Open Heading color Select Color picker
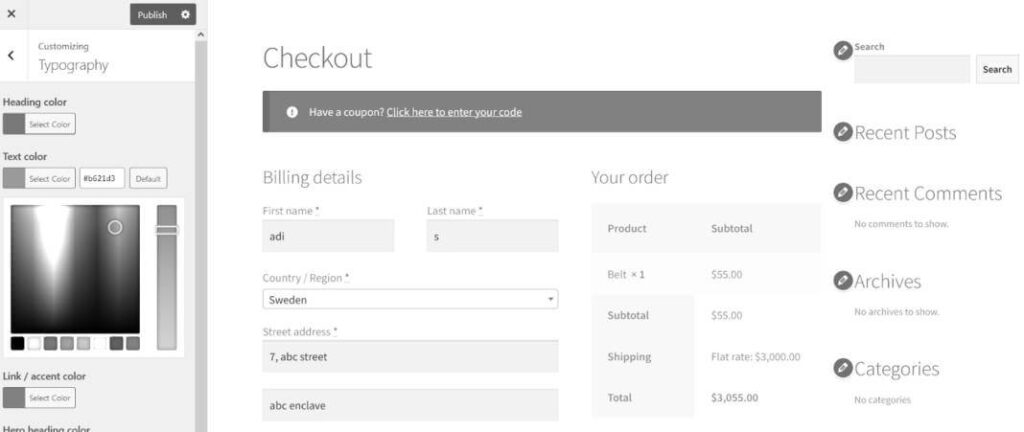Image resolution: width=1024 pixels, height=432 pixels. pos(39,124)
